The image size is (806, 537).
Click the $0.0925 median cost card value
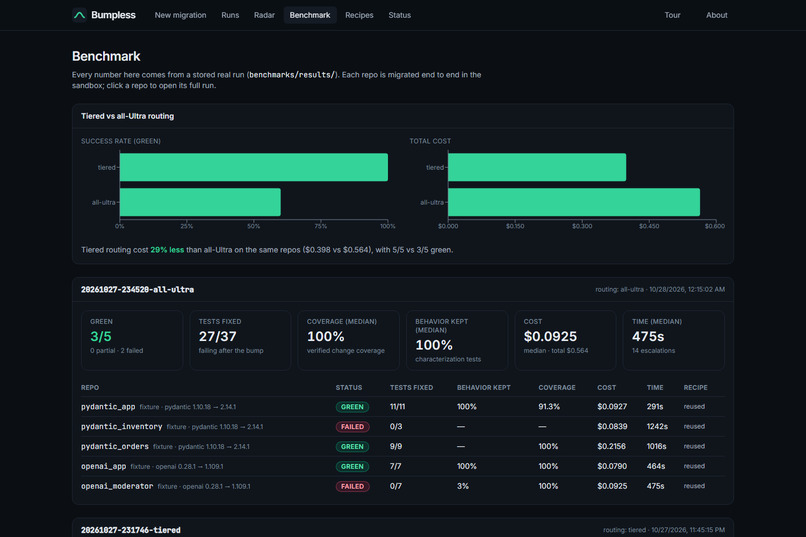(550, 337)
